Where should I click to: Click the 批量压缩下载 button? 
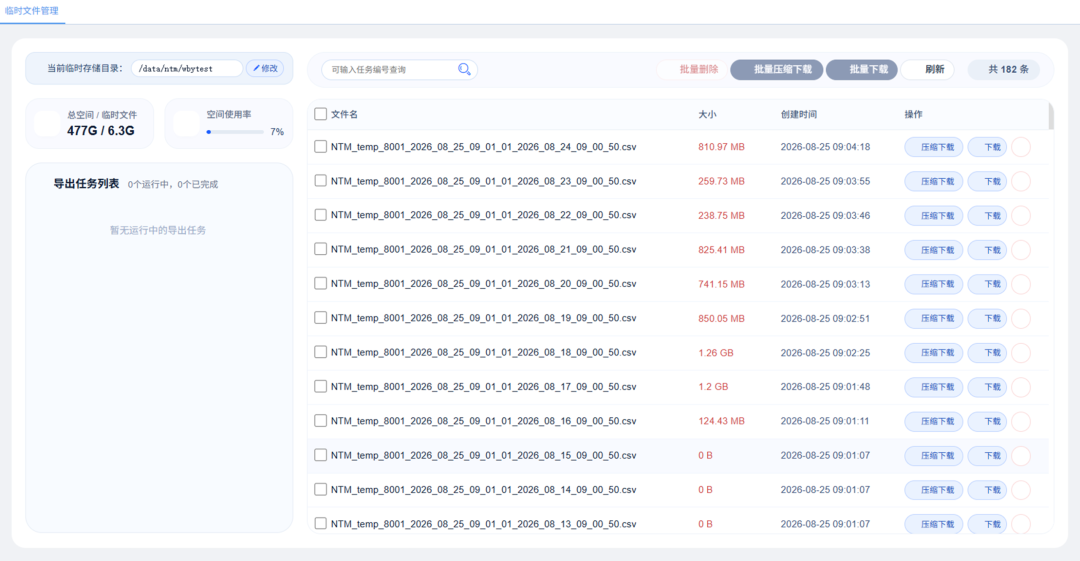point(776,69)
